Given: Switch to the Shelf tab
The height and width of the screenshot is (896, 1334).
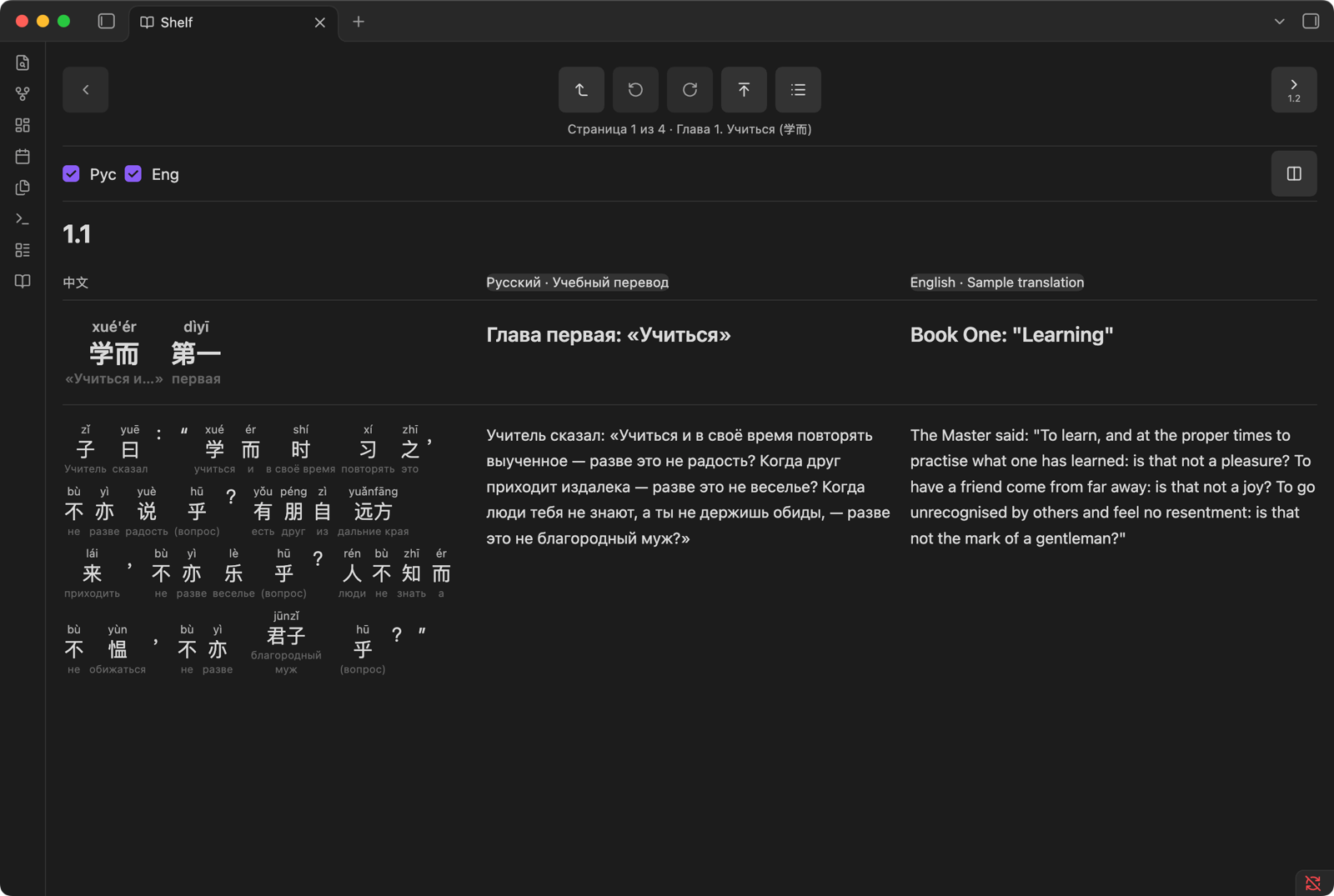Looking at the screenshot, I should 233,23.
